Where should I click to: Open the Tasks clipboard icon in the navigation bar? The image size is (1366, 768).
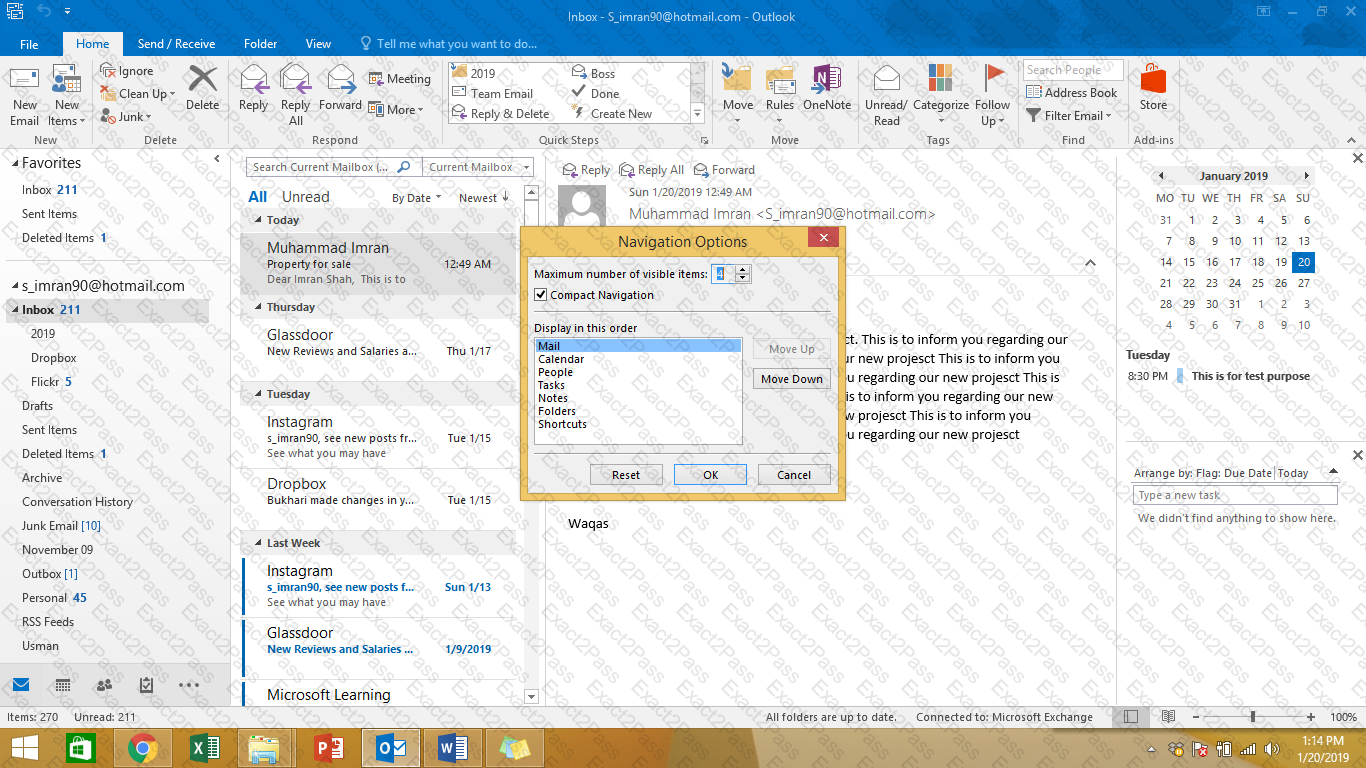[146, 685]
